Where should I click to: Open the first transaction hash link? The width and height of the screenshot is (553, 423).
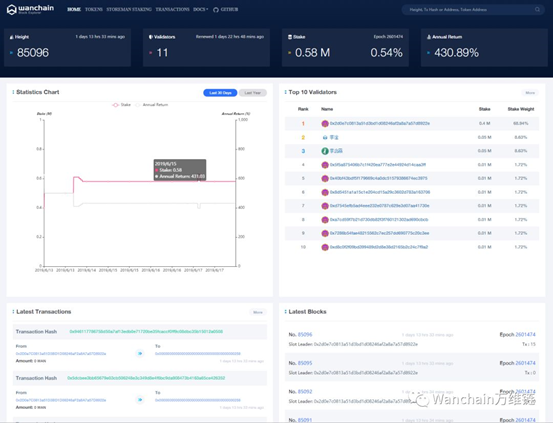point(146,332)
